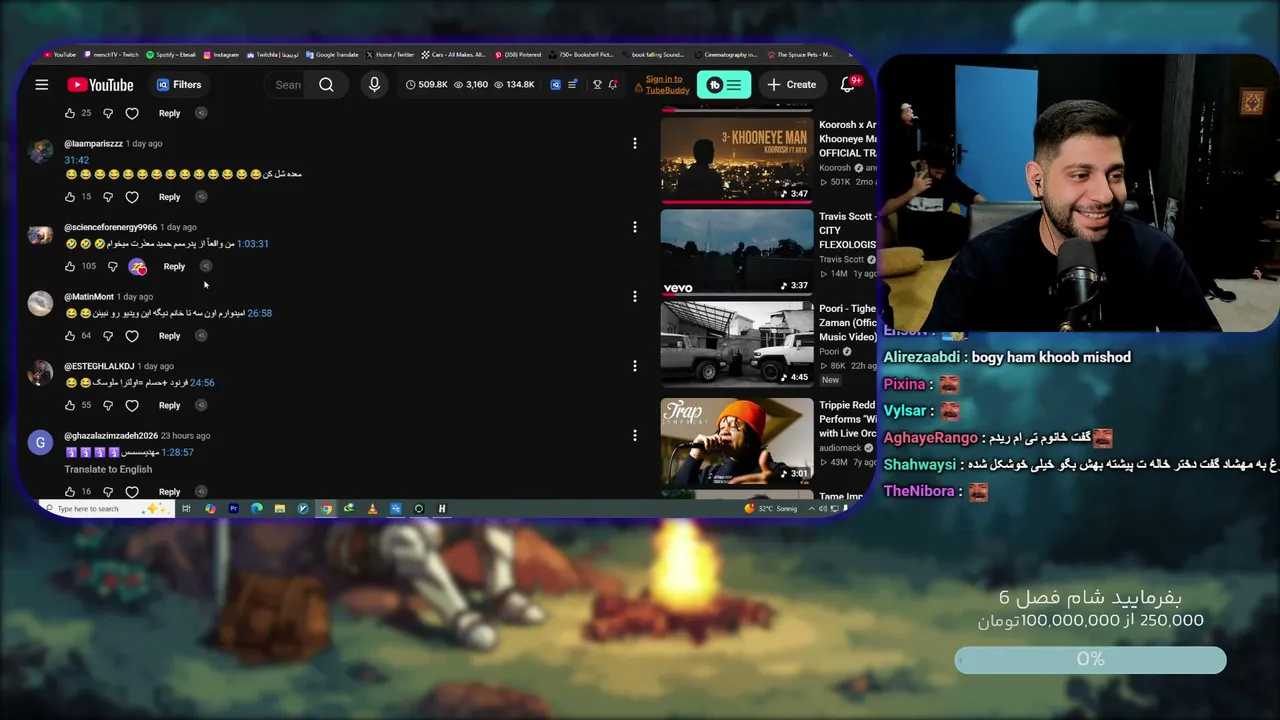Viewport: 1280px width, 720px height.
Task: Like the @scienceforenergy9966 comment
Action: coord(70,267)
